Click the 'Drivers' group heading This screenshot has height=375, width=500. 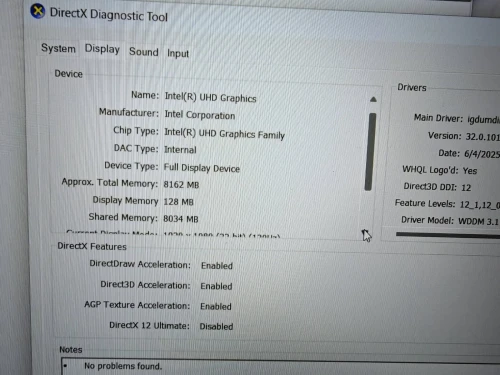click(x=412, y=88)
